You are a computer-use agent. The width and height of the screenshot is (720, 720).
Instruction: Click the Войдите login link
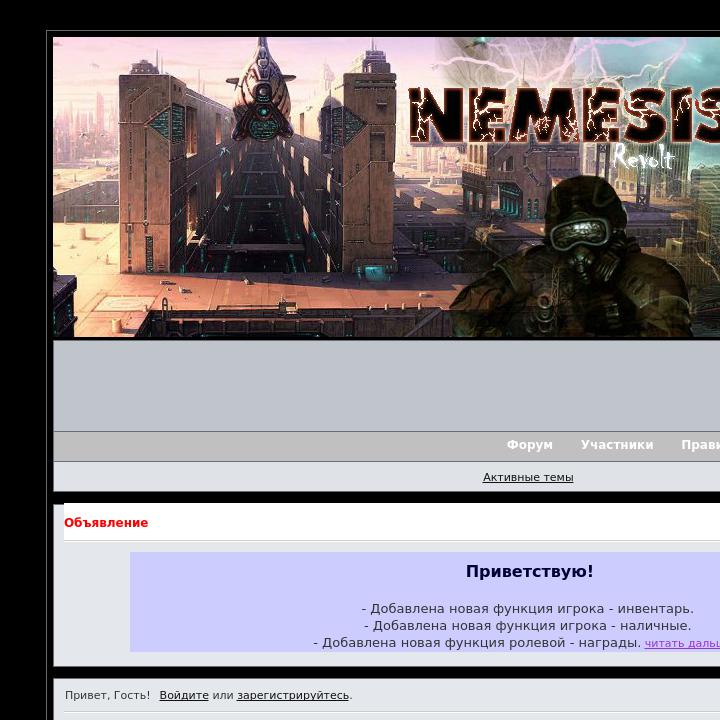[x=184, y=695]
